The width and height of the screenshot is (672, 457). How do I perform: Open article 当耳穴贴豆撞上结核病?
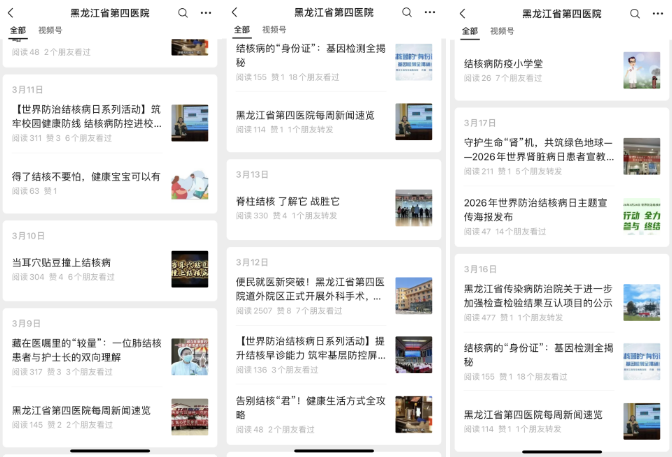click(62, 263)
